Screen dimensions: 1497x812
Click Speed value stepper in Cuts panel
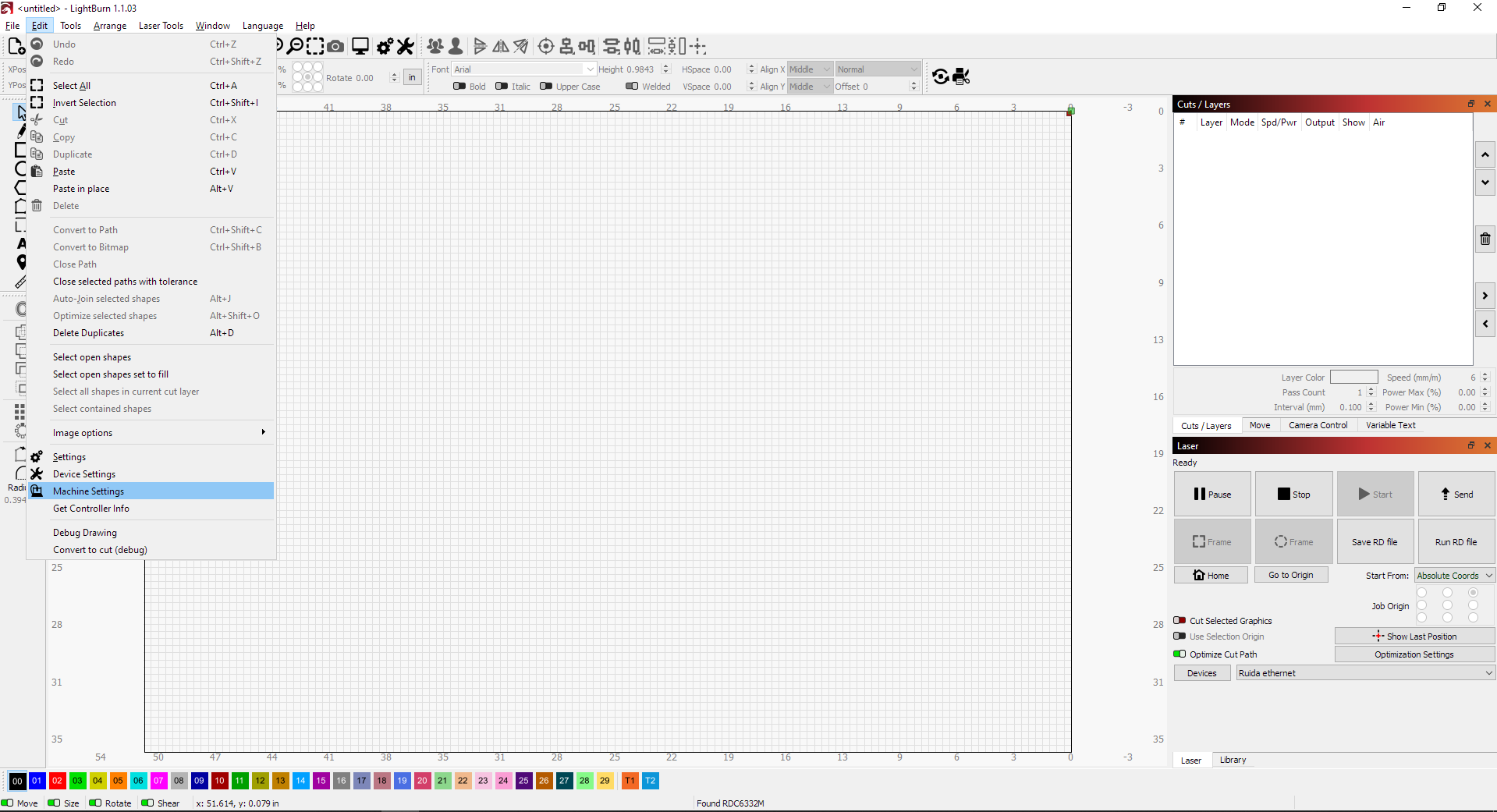(1485, 378)
